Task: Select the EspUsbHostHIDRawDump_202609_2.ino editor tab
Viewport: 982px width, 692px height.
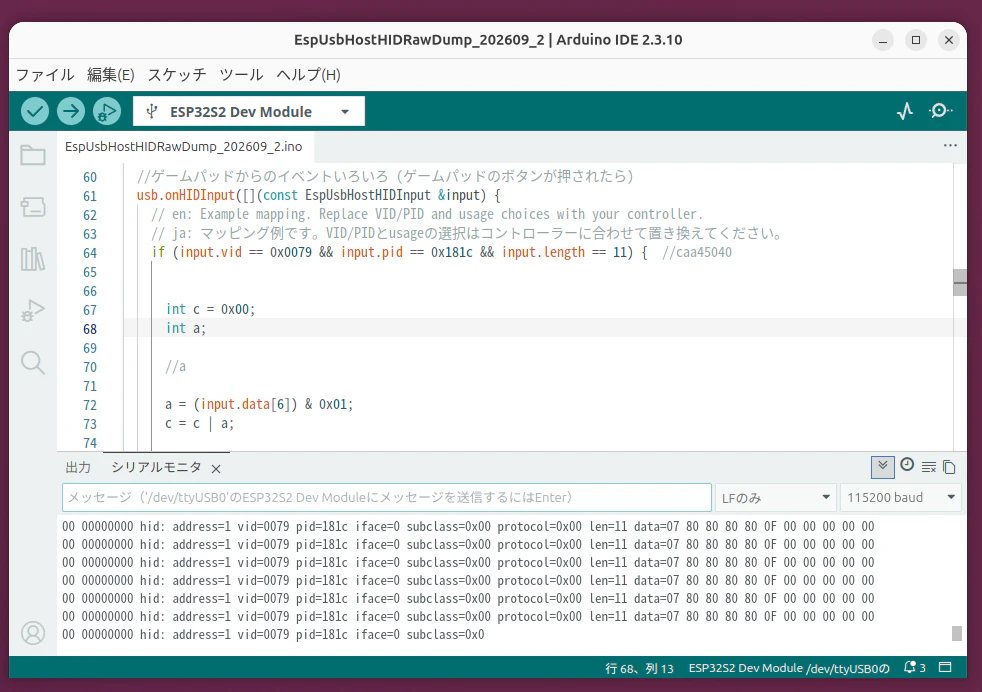Action: tap(183, 147)
